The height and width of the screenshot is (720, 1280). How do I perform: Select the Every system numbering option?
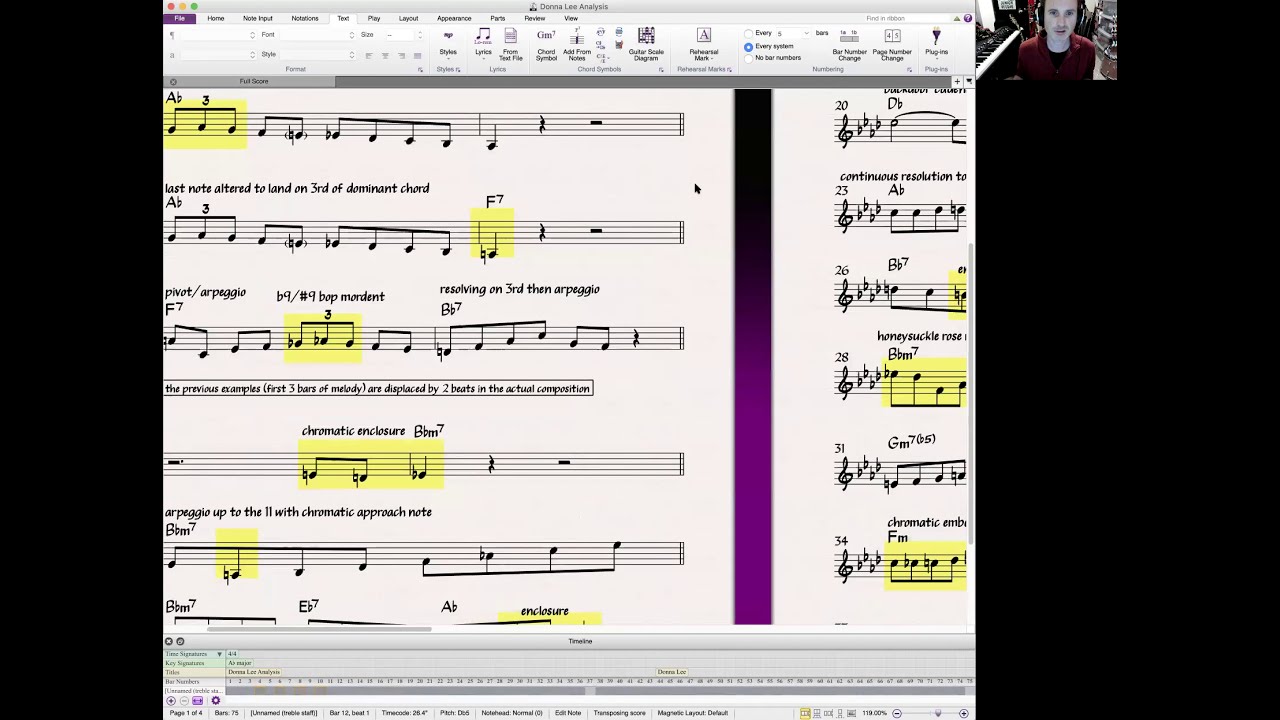point(748,46)
